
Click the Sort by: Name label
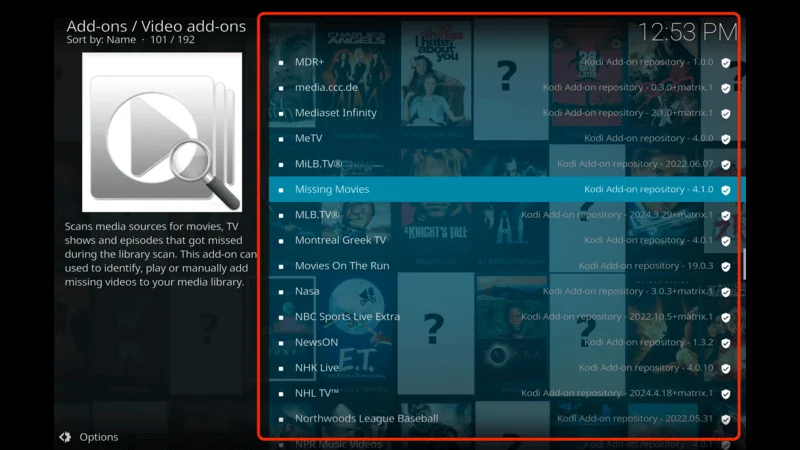click(x=101, y=40)
